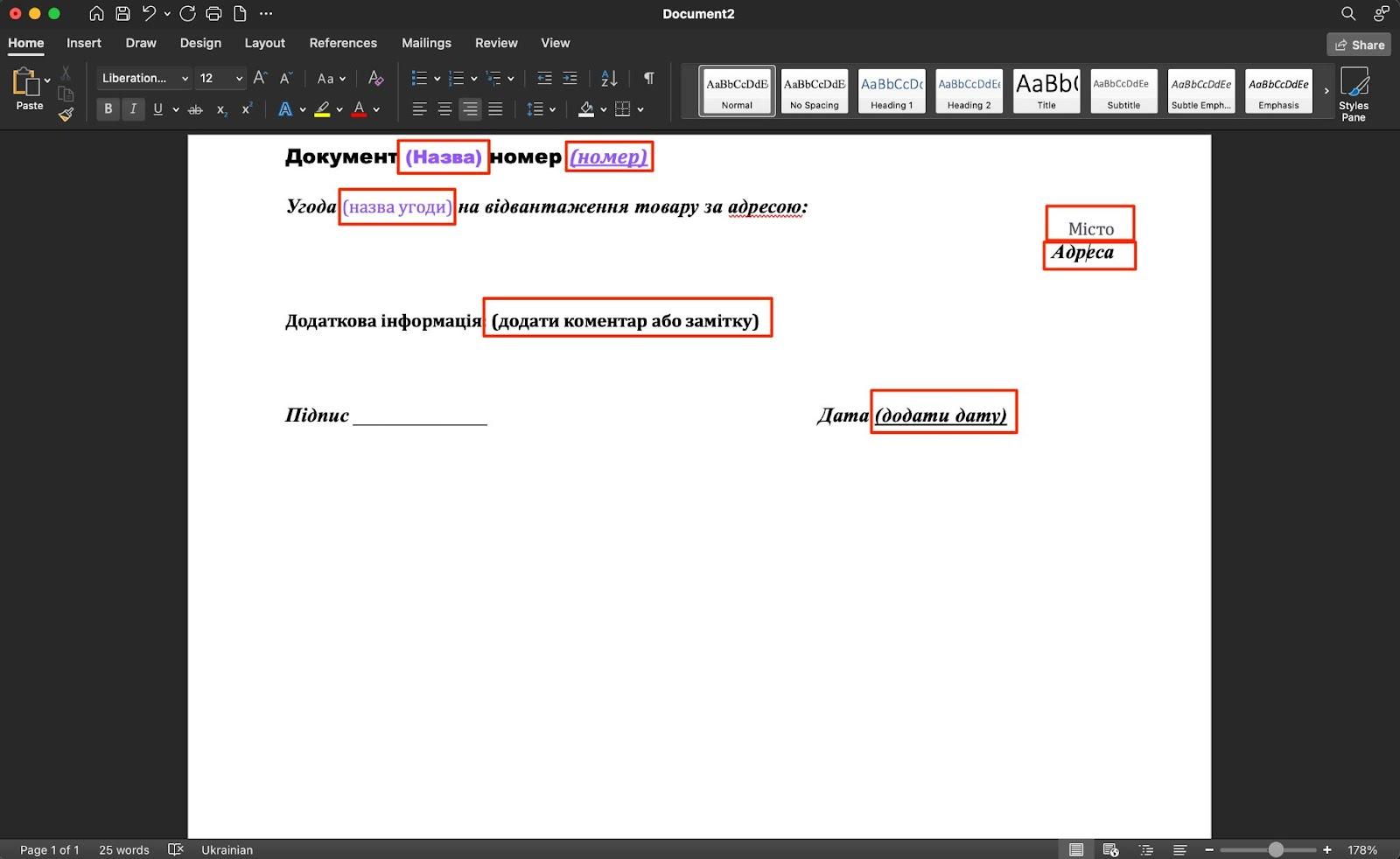Increase indent of the paragraph
Screen dimensions: 1400x859
coord(570,78)
